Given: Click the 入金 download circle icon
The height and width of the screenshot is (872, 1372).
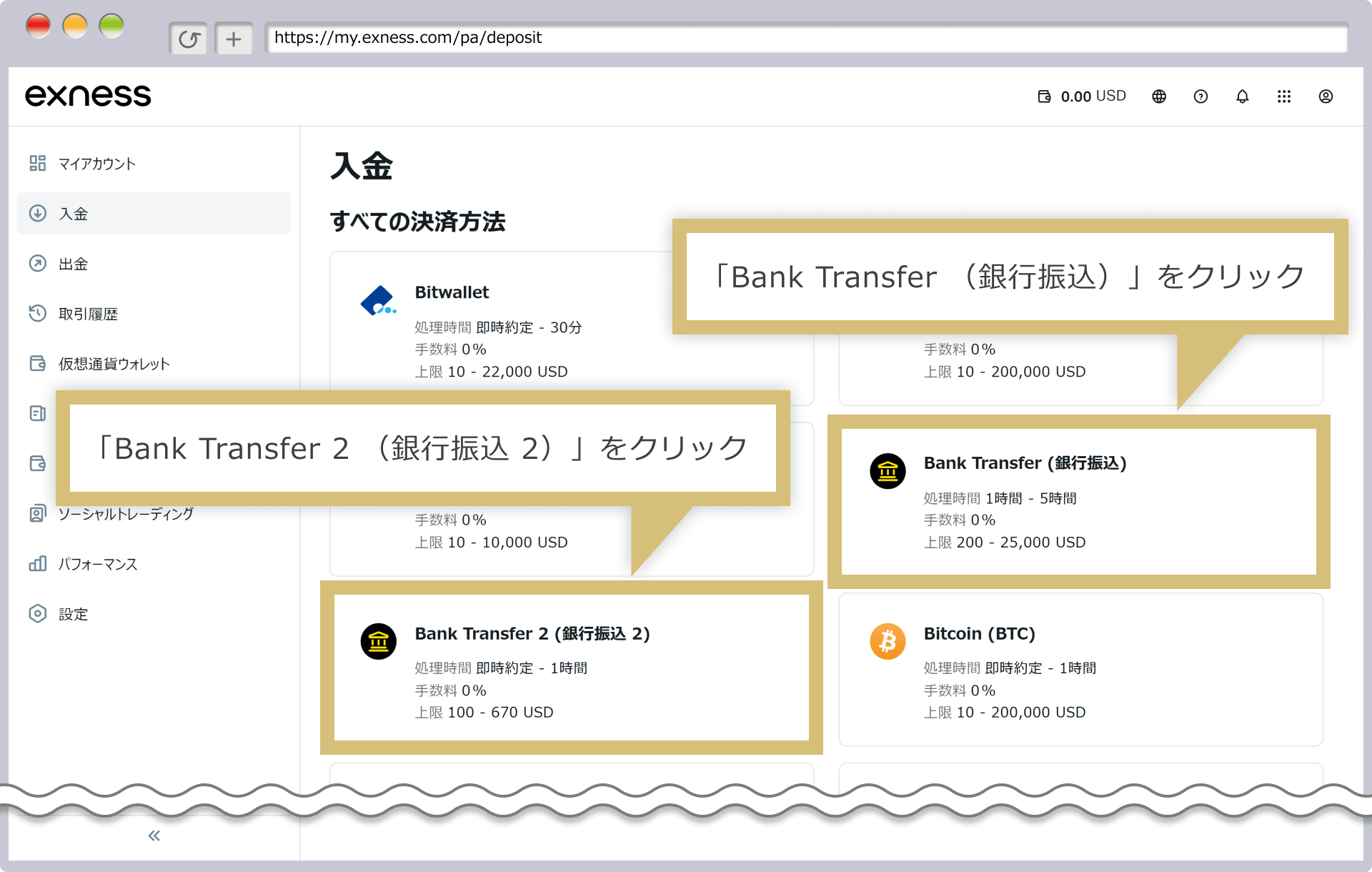Looking at the screenshot, I should point(38,213).
